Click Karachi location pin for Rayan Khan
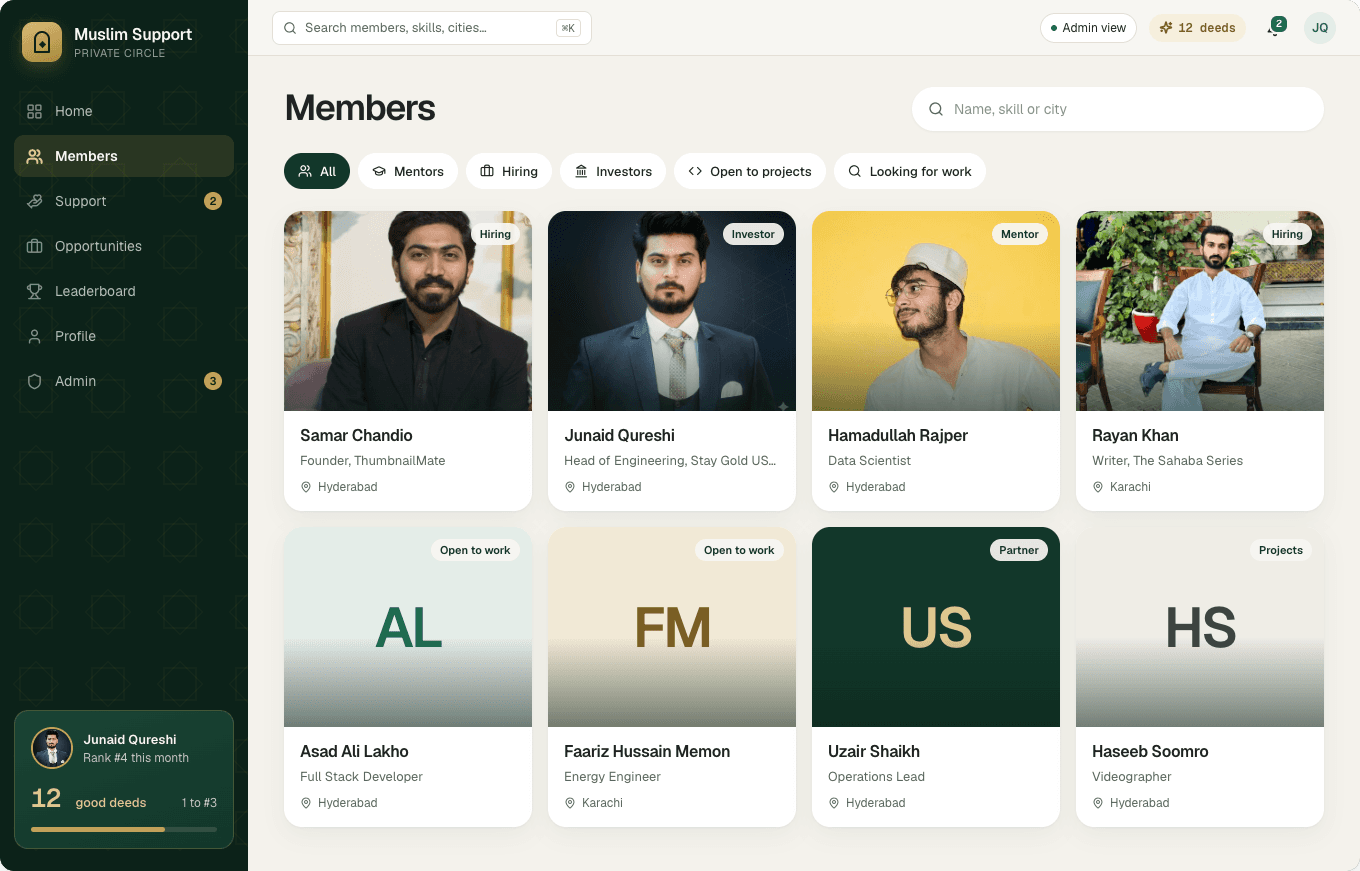Image resolution: width=1360 pixels, height=871 pixels. [1098, 487]
